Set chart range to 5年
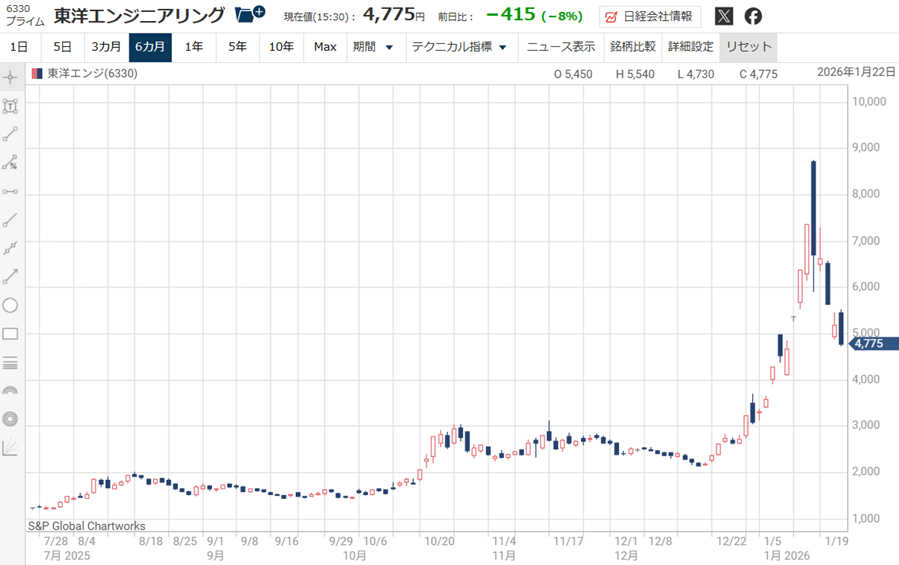899x565 pixels. (x=237, y=47)
